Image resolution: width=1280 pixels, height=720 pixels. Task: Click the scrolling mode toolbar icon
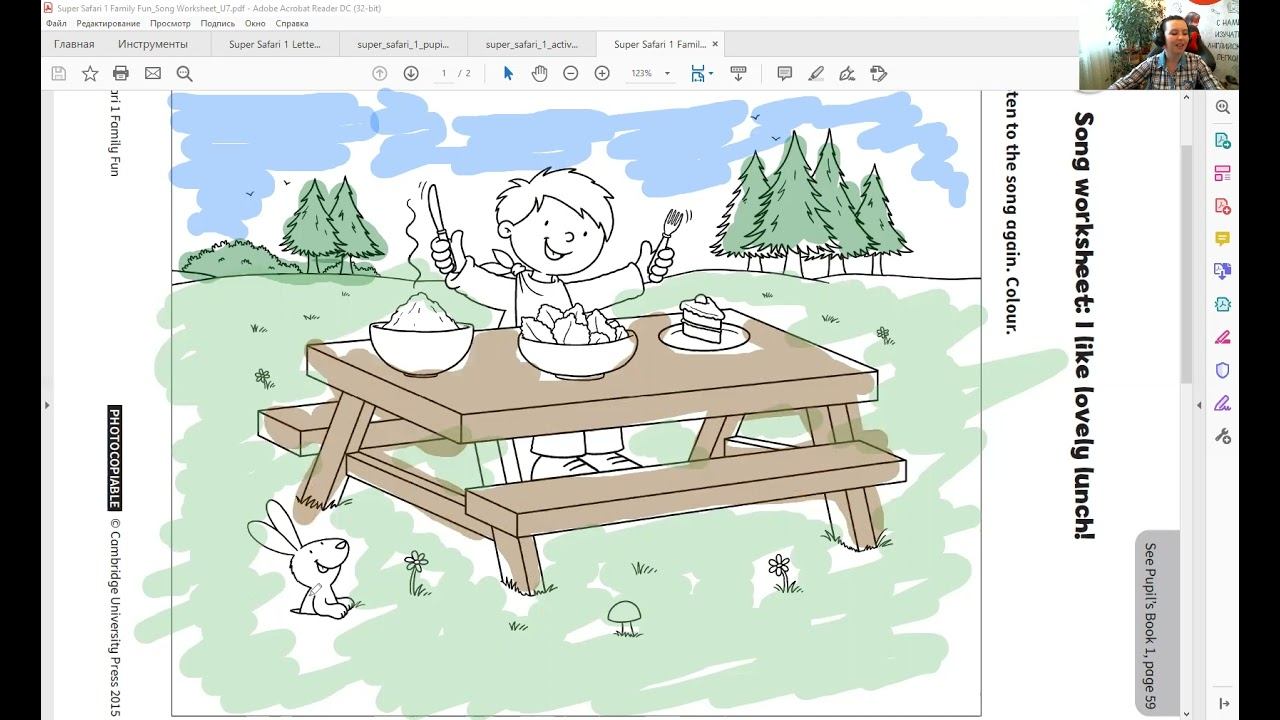[739, 73]
